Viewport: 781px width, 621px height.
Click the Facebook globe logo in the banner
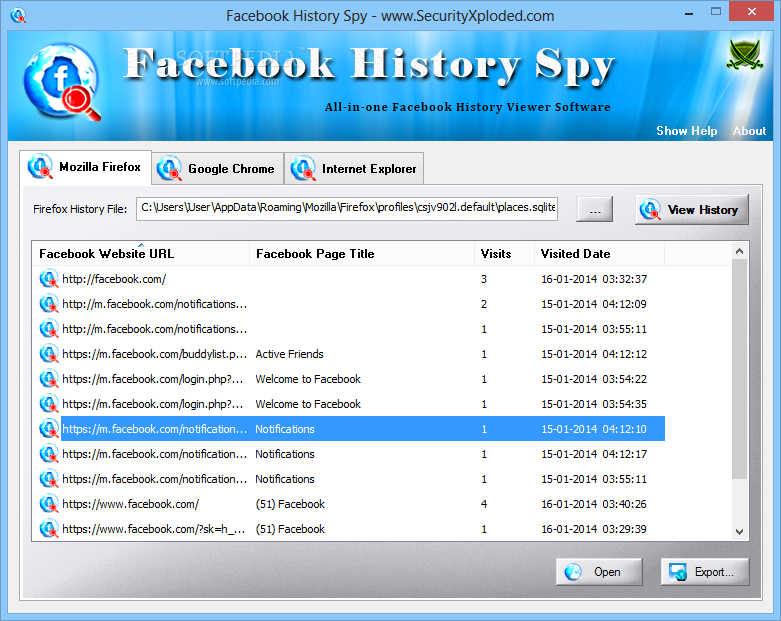[x=62, y=82]
